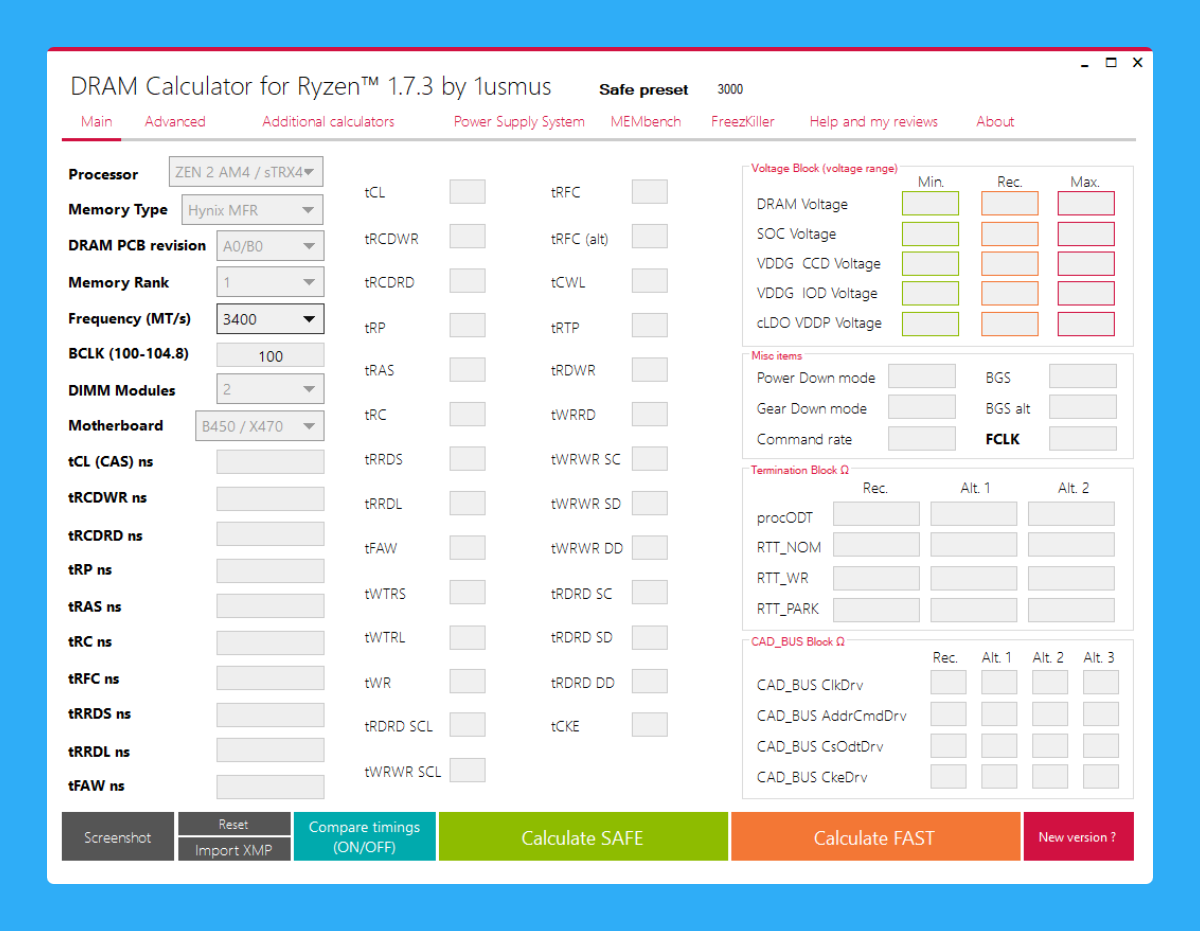Screen dimensions: 1200x931
Task: Switch to the Advanced tab
Action: coord(175,122)
